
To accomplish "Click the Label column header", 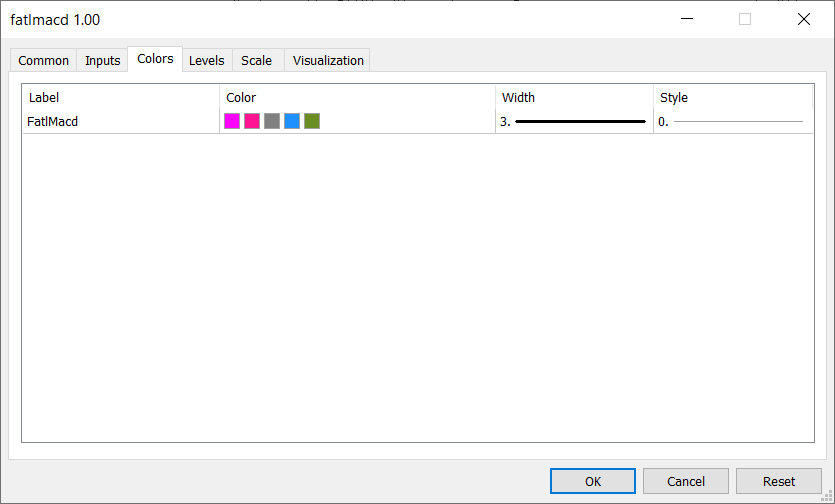I will pyautogui.click(x=121, y=97).
